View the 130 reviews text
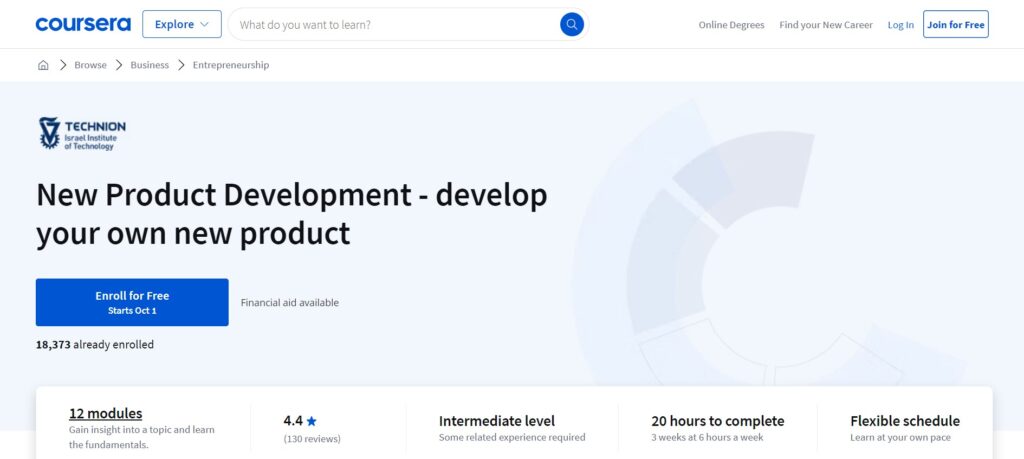Viewport: 1024px width, 459px height. point(312,438)
